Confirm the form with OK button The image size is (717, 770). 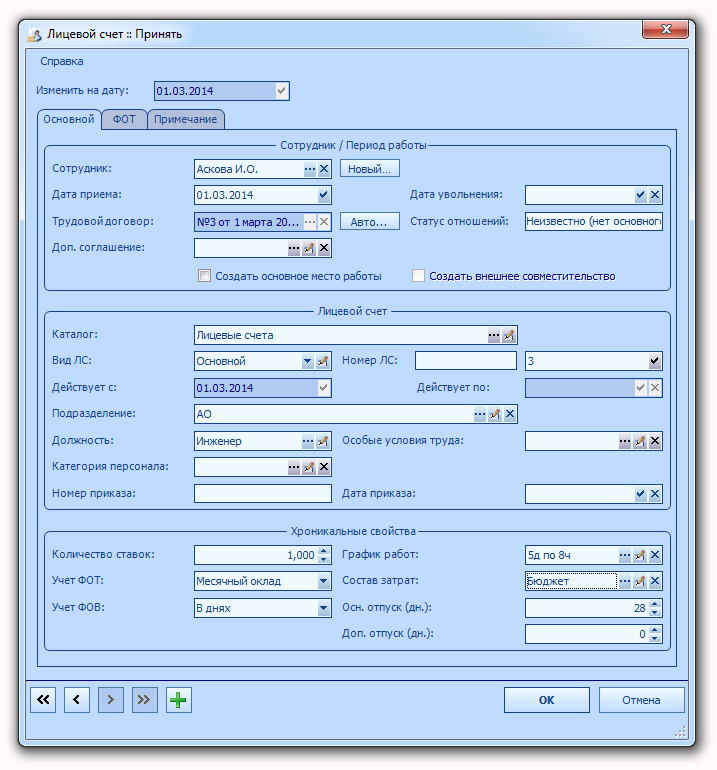[547, 700]
